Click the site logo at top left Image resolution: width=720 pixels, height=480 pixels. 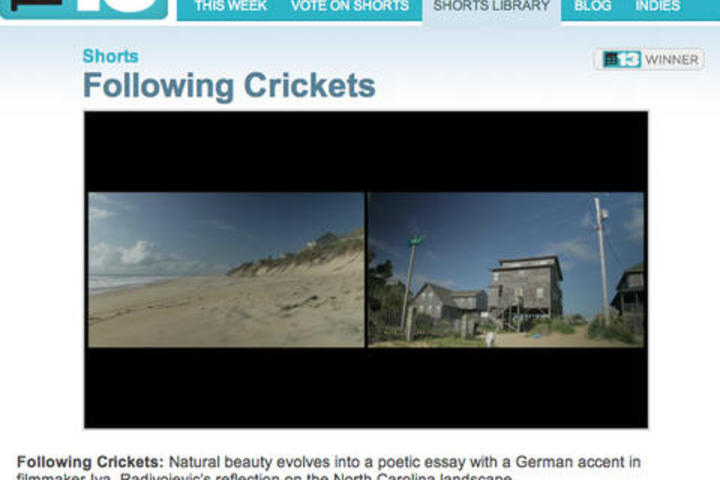point(84,8)
